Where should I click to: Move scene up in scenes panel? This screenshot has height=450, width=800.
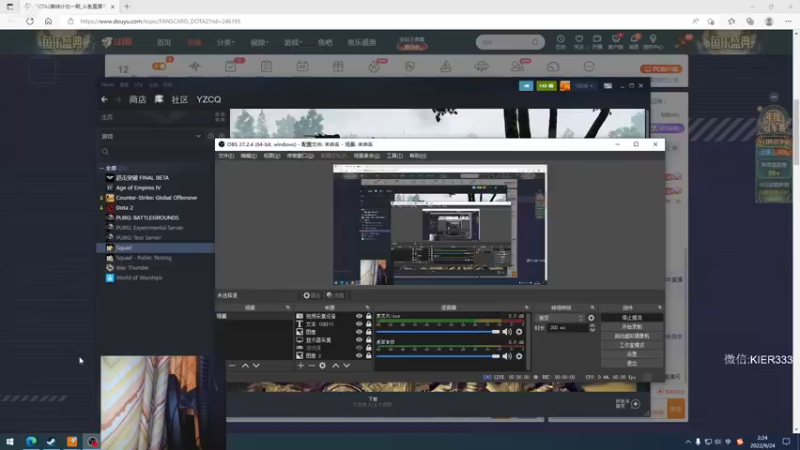click(x=245, y=365)
